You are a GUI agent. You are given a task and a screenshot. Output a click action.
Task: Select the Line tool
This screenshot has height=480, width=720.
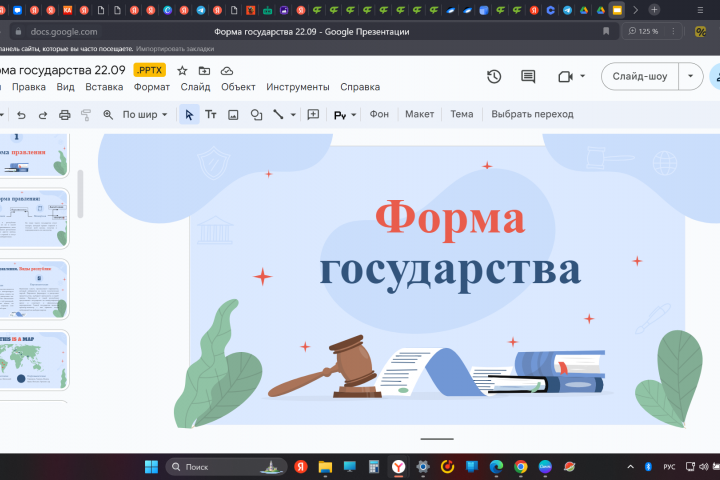point(278,114)
